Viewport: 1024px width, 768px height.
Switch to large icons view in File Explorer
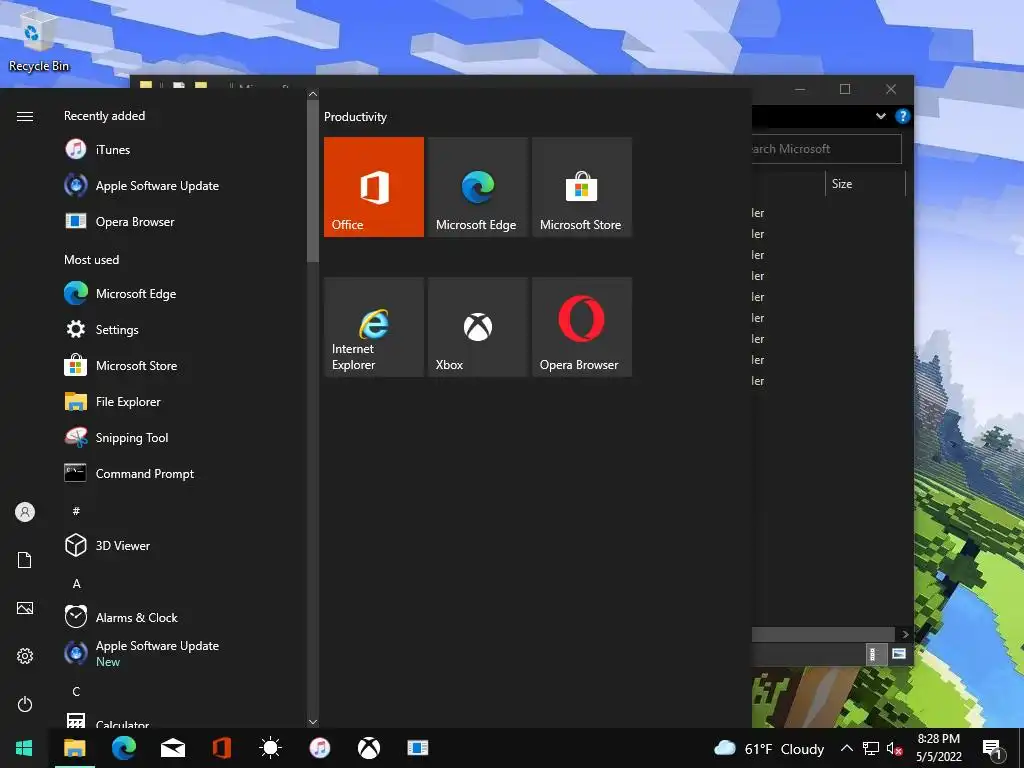tap(899, 654)
